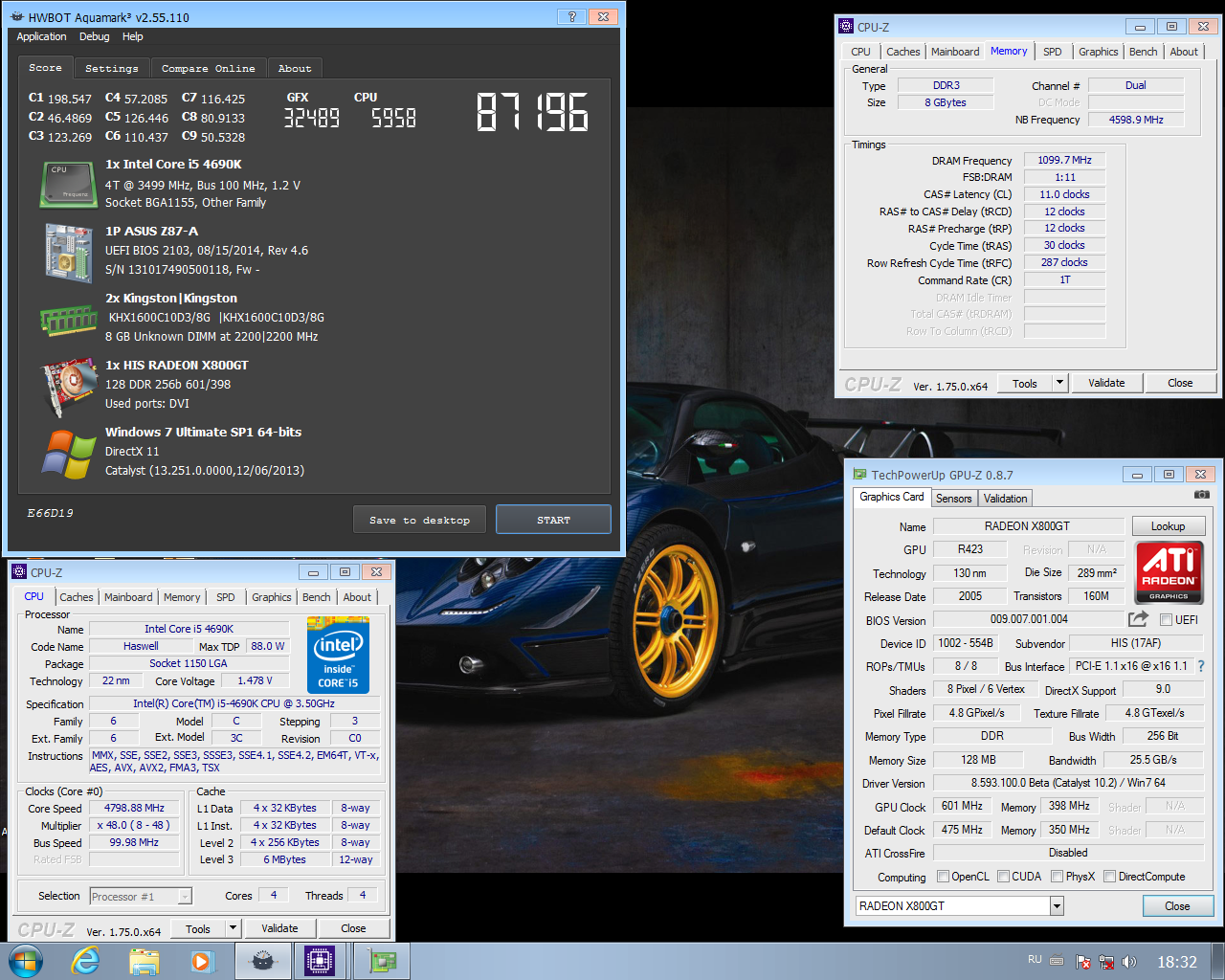Click the DRAM Frequency 1099.7 MHz value
Image resolution: width=1225 pixels, height=980 pixels.
1064,160
